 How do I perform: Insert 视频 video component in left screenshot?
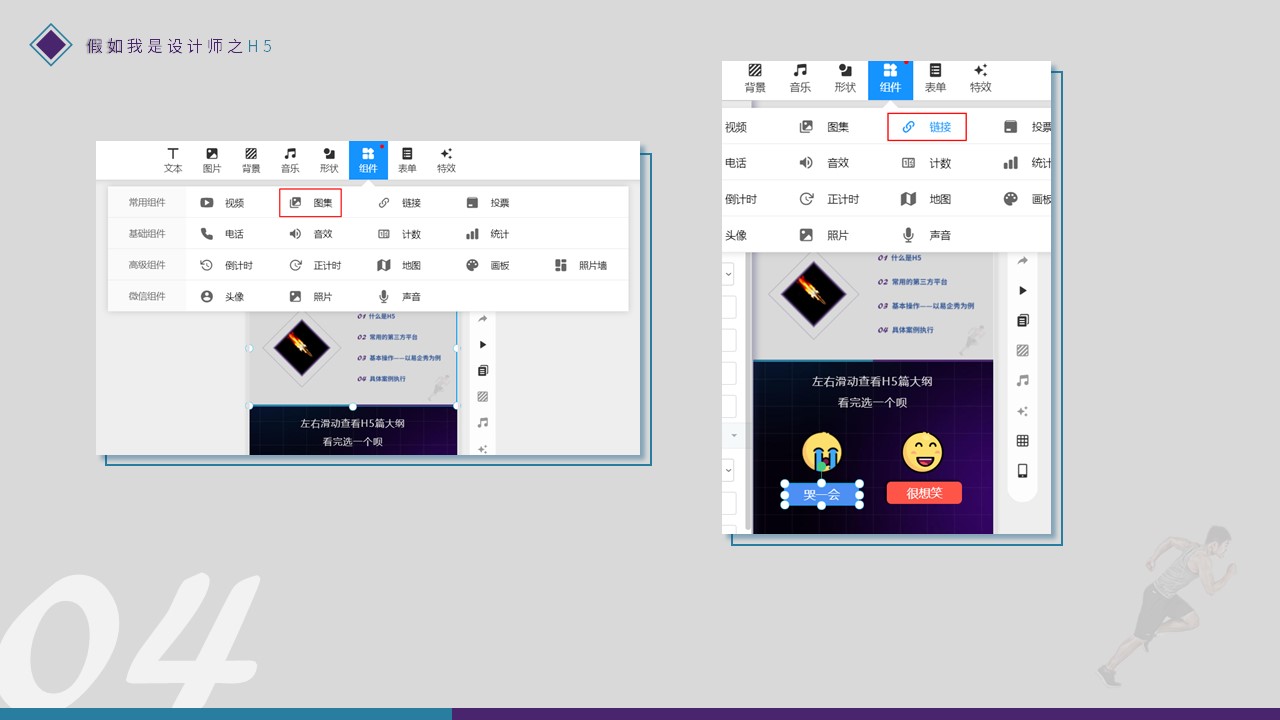pyautogui.click(x=222, y=203)
